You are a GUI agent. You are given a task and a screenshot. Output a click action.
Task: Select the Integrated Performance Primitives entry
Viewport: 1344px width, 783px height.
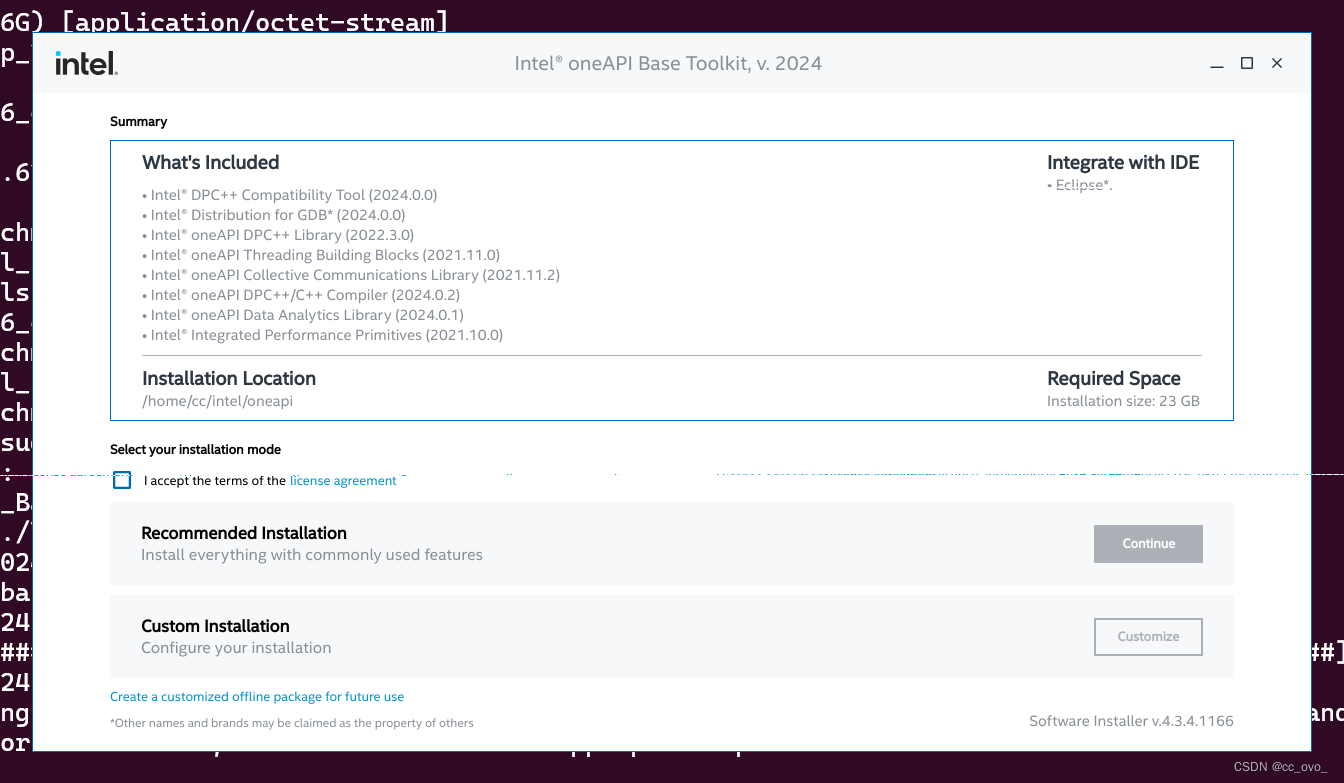(x=322, y=334)
